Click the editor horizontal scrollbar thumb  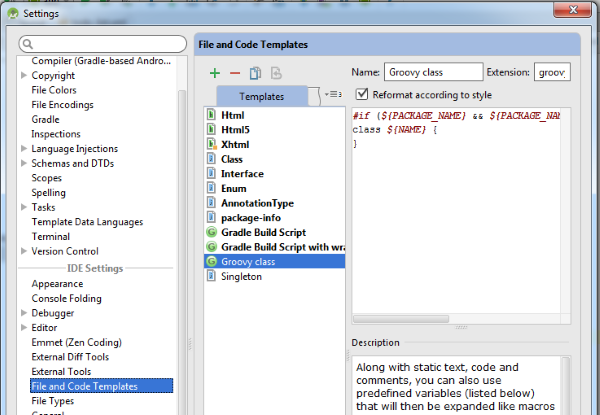401,319
